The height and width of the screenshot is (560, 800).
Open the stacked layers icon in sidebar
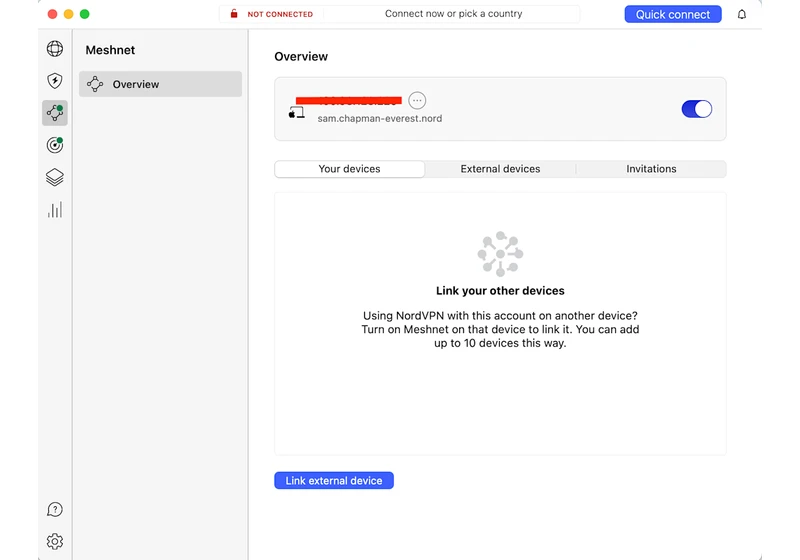55,177
